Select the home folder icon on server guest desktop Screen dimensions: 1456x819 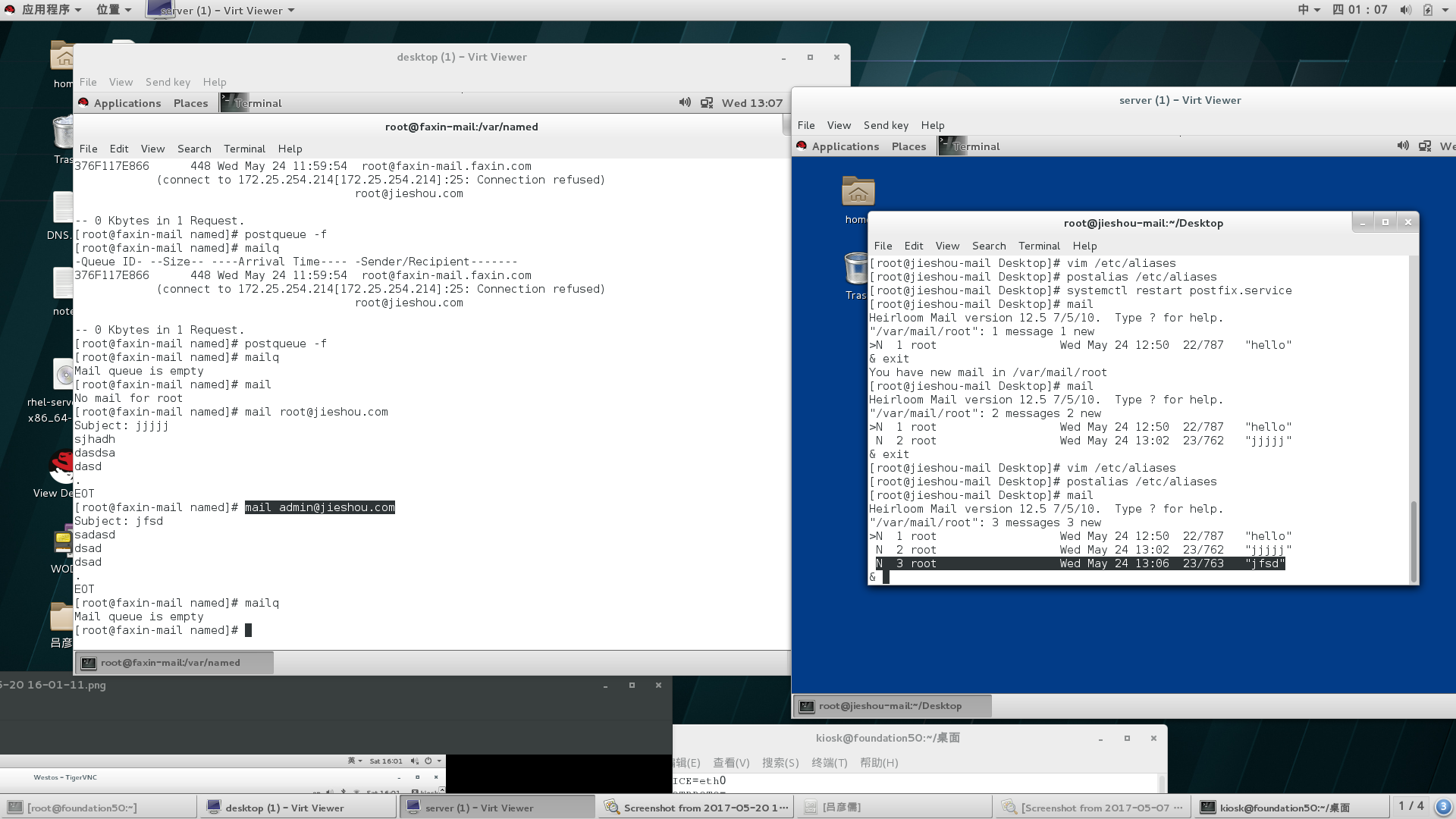(858, 192)
